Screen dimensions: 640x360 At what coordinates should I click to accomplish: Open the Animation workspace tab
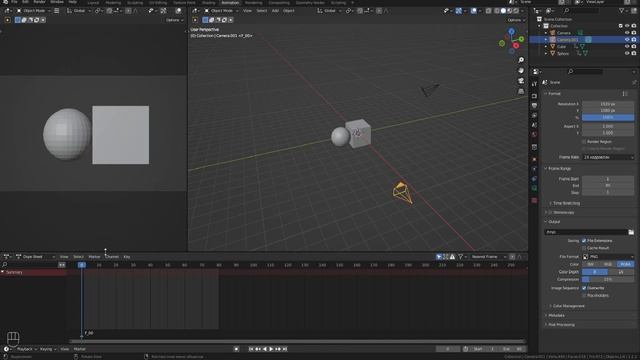(x=230, y=2)
